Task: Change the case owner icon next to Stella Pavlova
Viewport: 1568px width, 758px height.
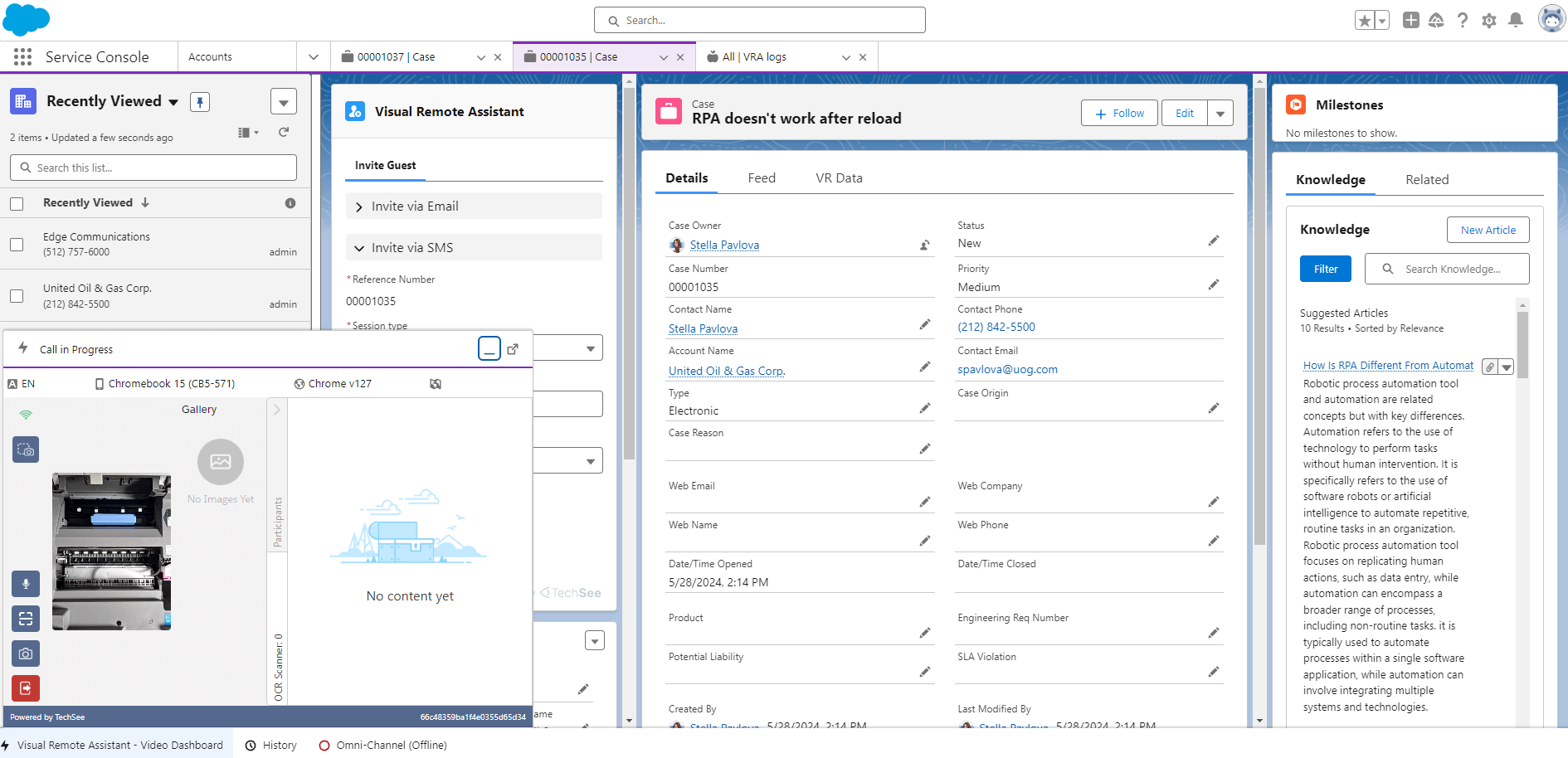Action: [924, 245]
